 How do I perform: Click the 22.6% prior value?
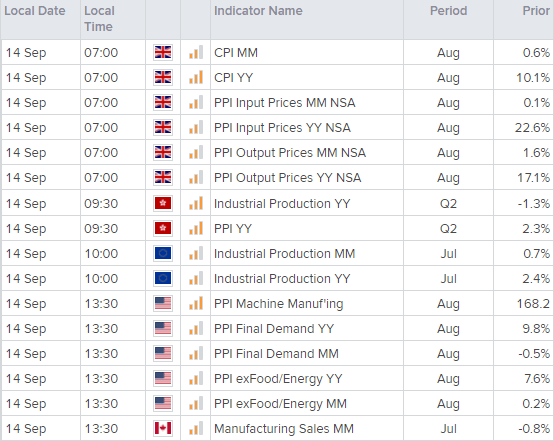pyautogui.click(x=532, y=128)
